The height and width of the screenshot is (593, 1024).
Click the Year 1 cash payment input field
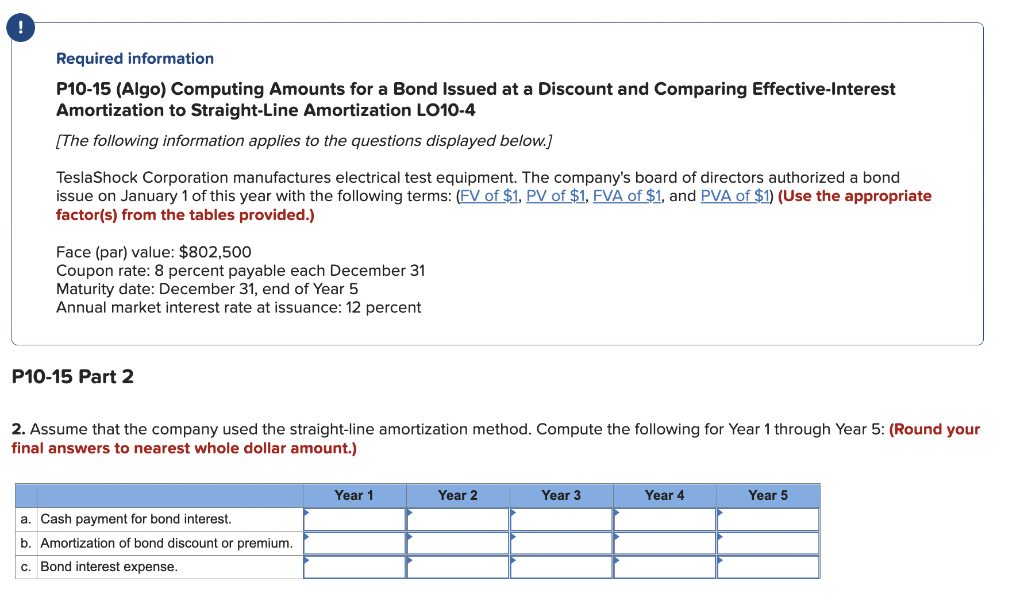355,519
